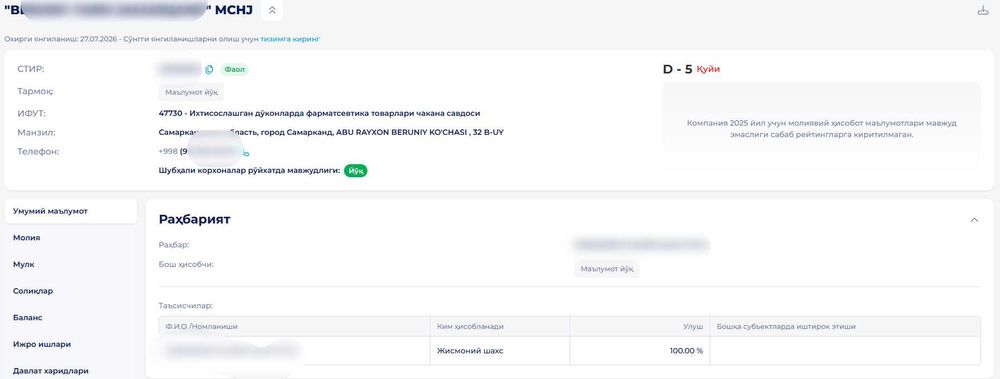The image size is (1000, 379).
Task: Select the 'Умумий маълумот' sidebar tab
Action: 70,211
